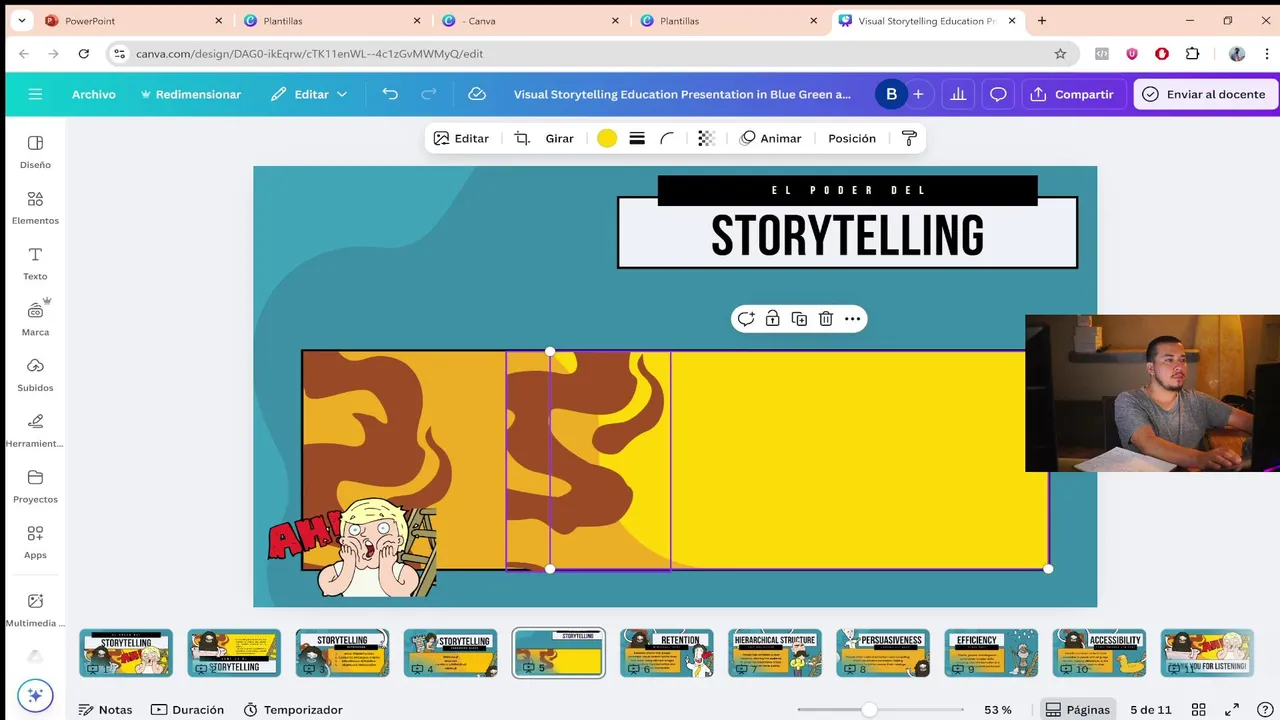
Task: Open the Marca brand panel
Action: pos(35,319)
